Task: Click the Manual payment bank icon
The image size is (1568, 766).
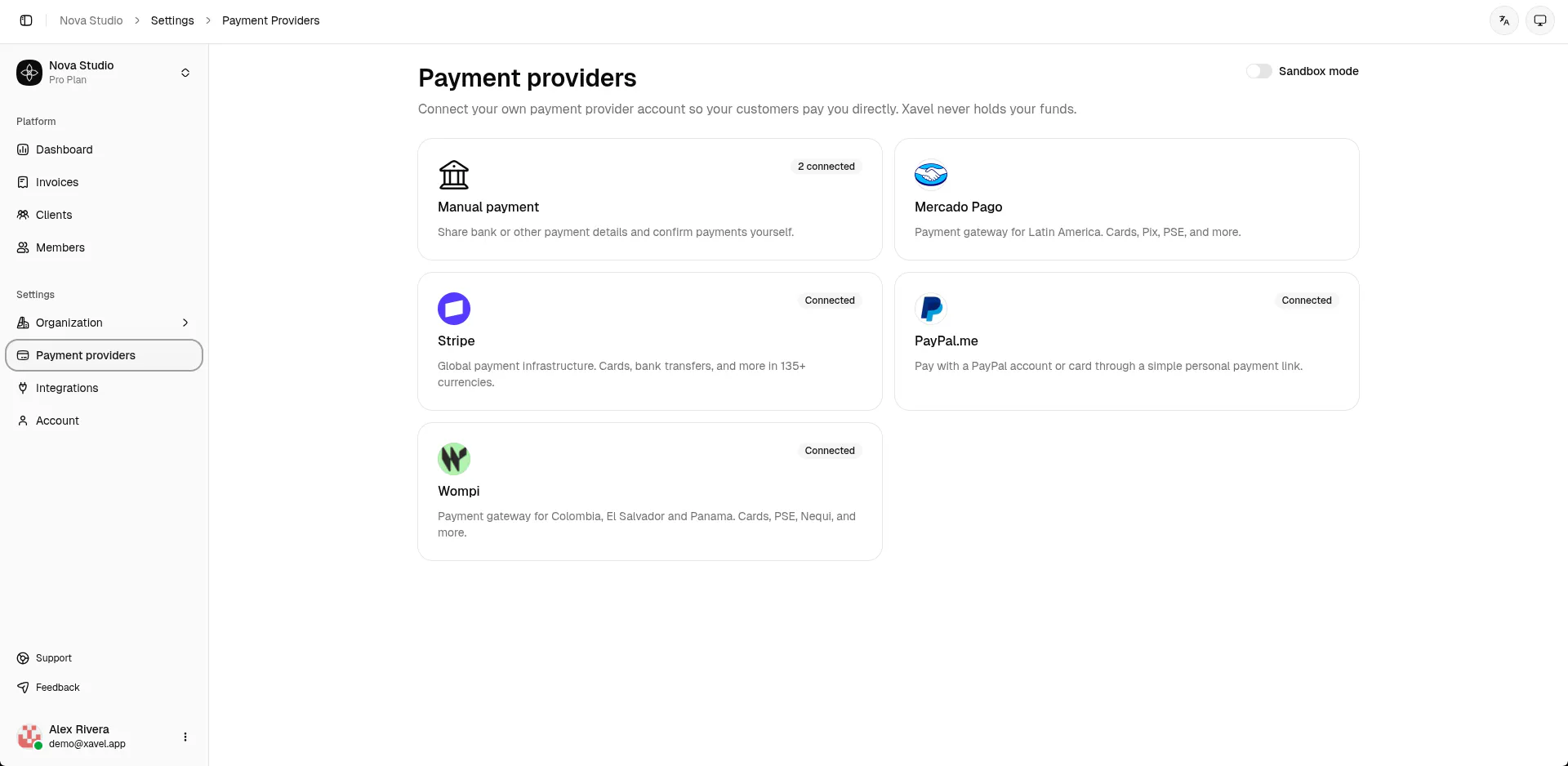Action: tap(454, 175)
